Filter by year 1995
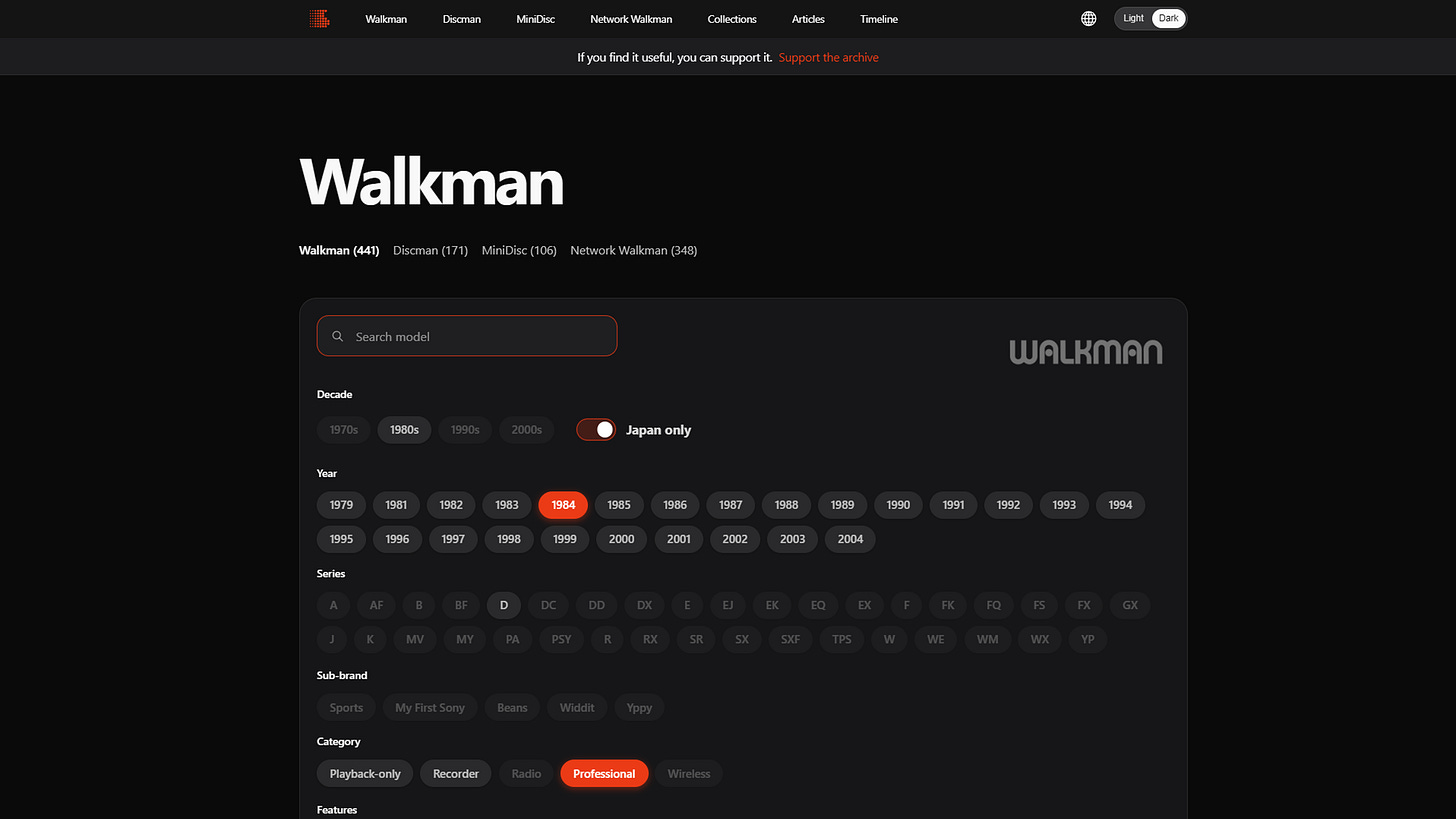This screenshot has width=1456, height=819. coord(341,539)
